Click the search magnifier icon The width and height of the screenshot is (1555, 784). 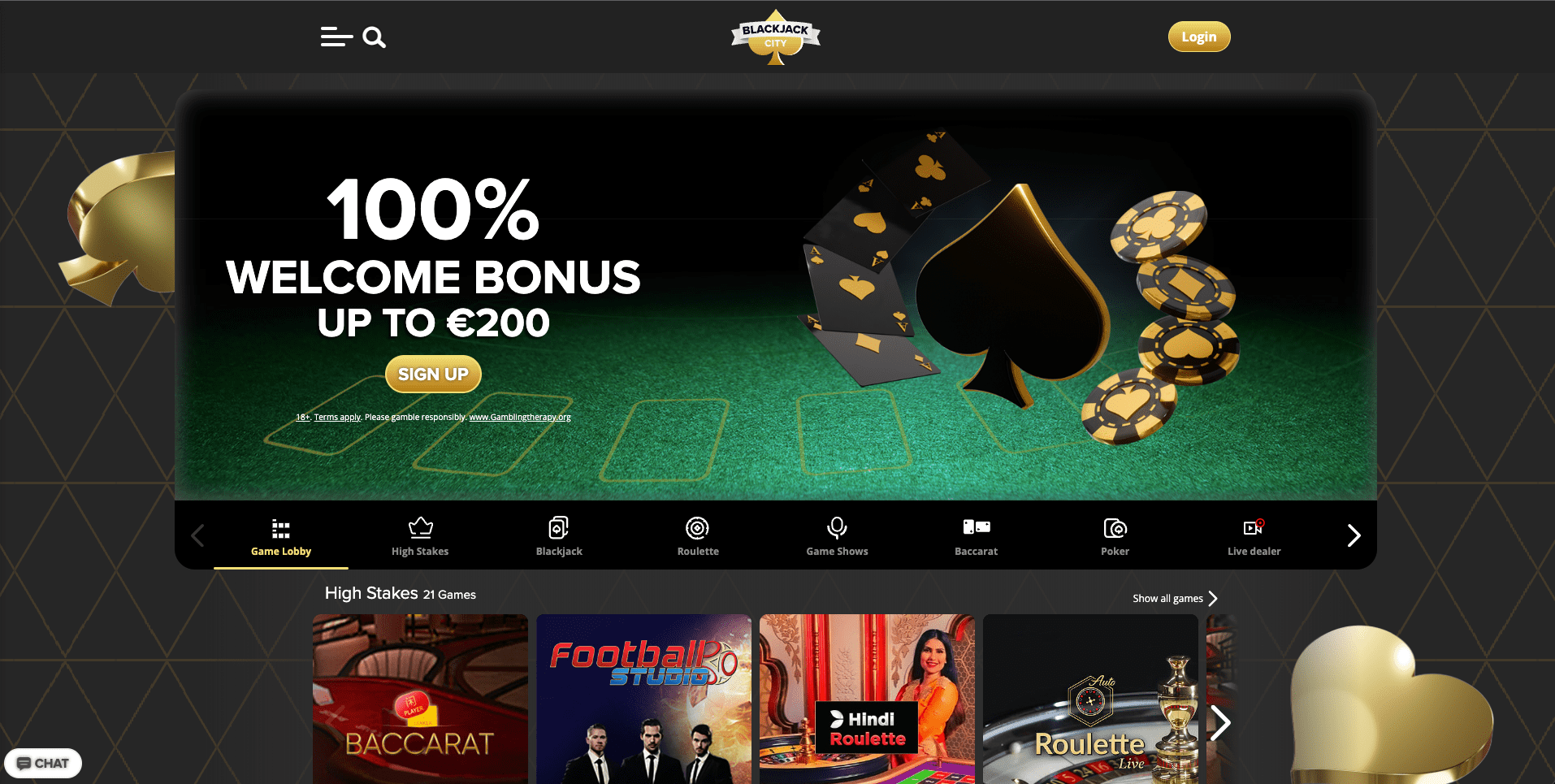tap(374, 37)
